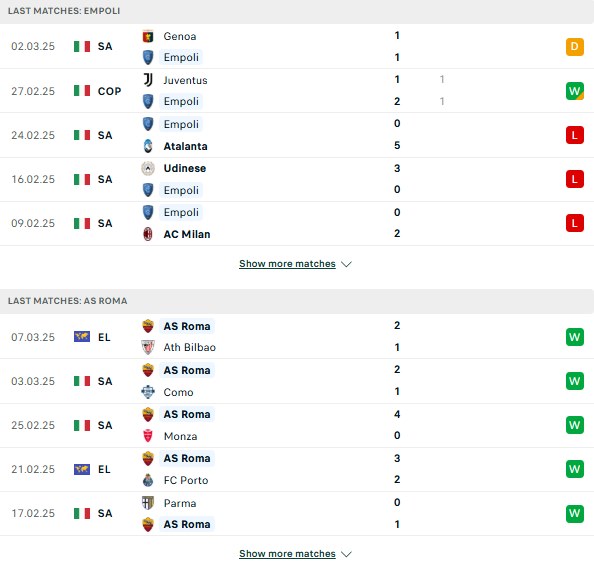This screenshot has width=594, height=569.
Task: Click the Como crest icon
Action: point(148,392)
